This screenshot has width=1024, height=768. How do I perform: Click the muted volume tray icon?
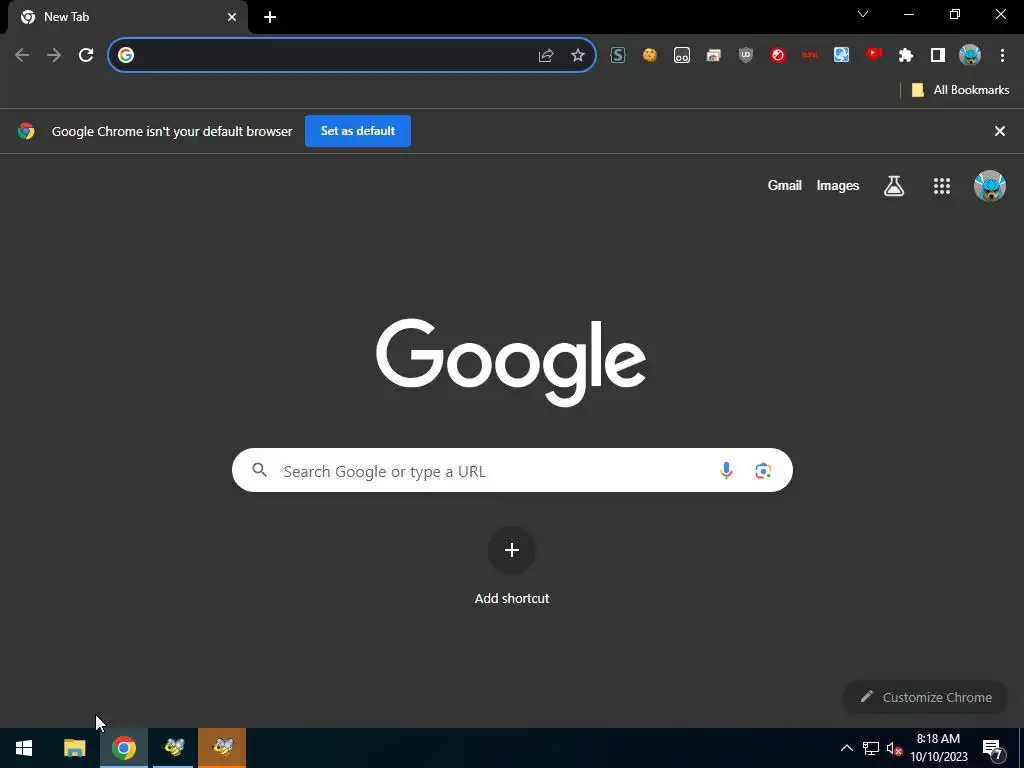[x=894, y=748]
